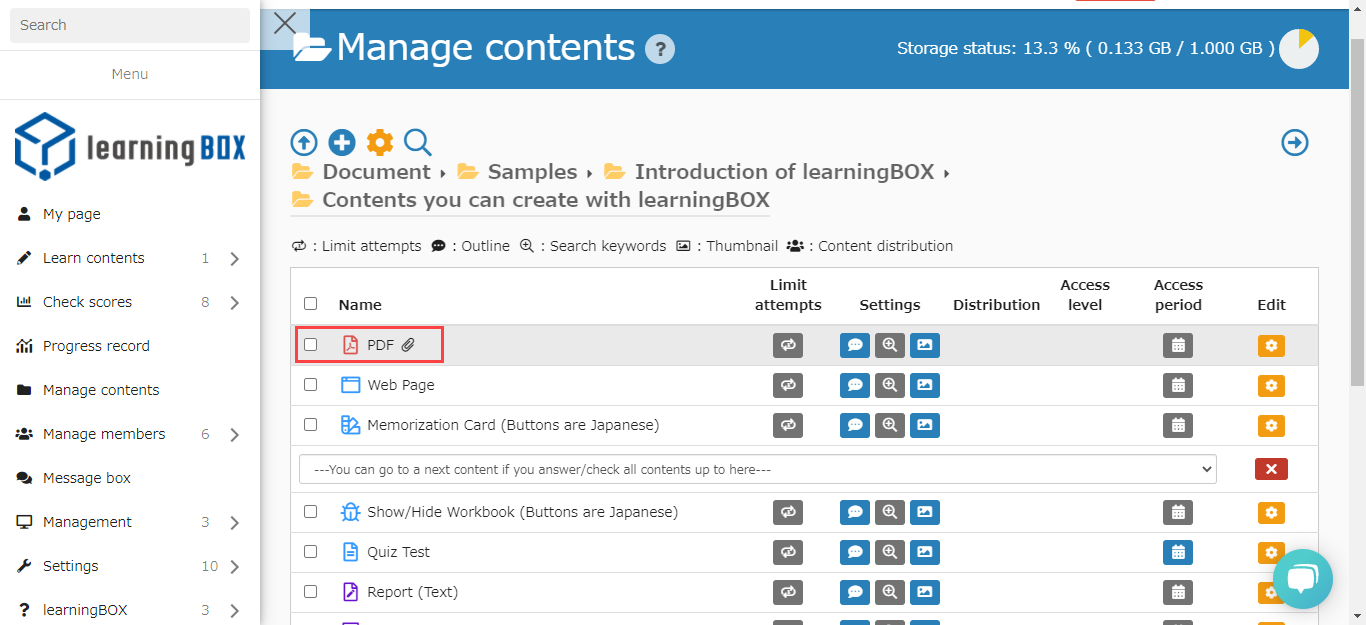Image resolution: width=1366 pixels, height=625 pixels.
Task: Open the content restriction dropdown
Action: (757, 469)
